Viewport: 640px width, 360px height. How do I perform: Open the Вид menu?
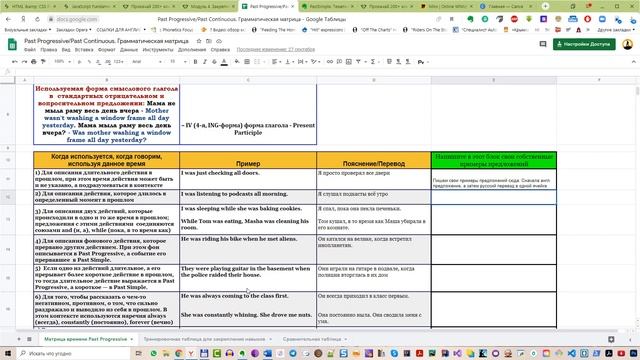(x=66, y=49)
